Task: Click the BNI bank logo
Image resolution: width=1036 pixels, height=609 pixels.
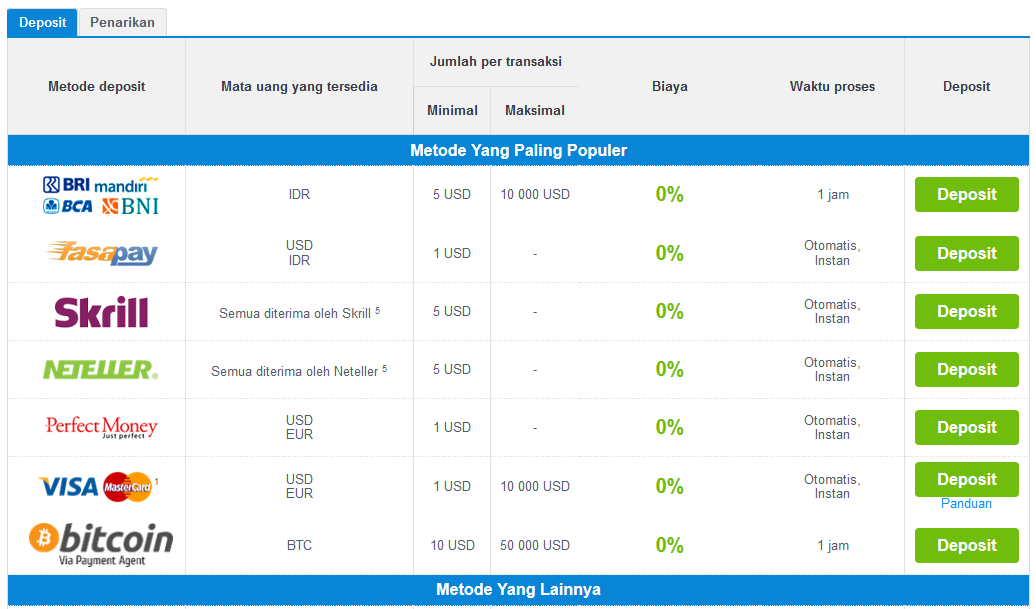Action: (x=130, y=206)
